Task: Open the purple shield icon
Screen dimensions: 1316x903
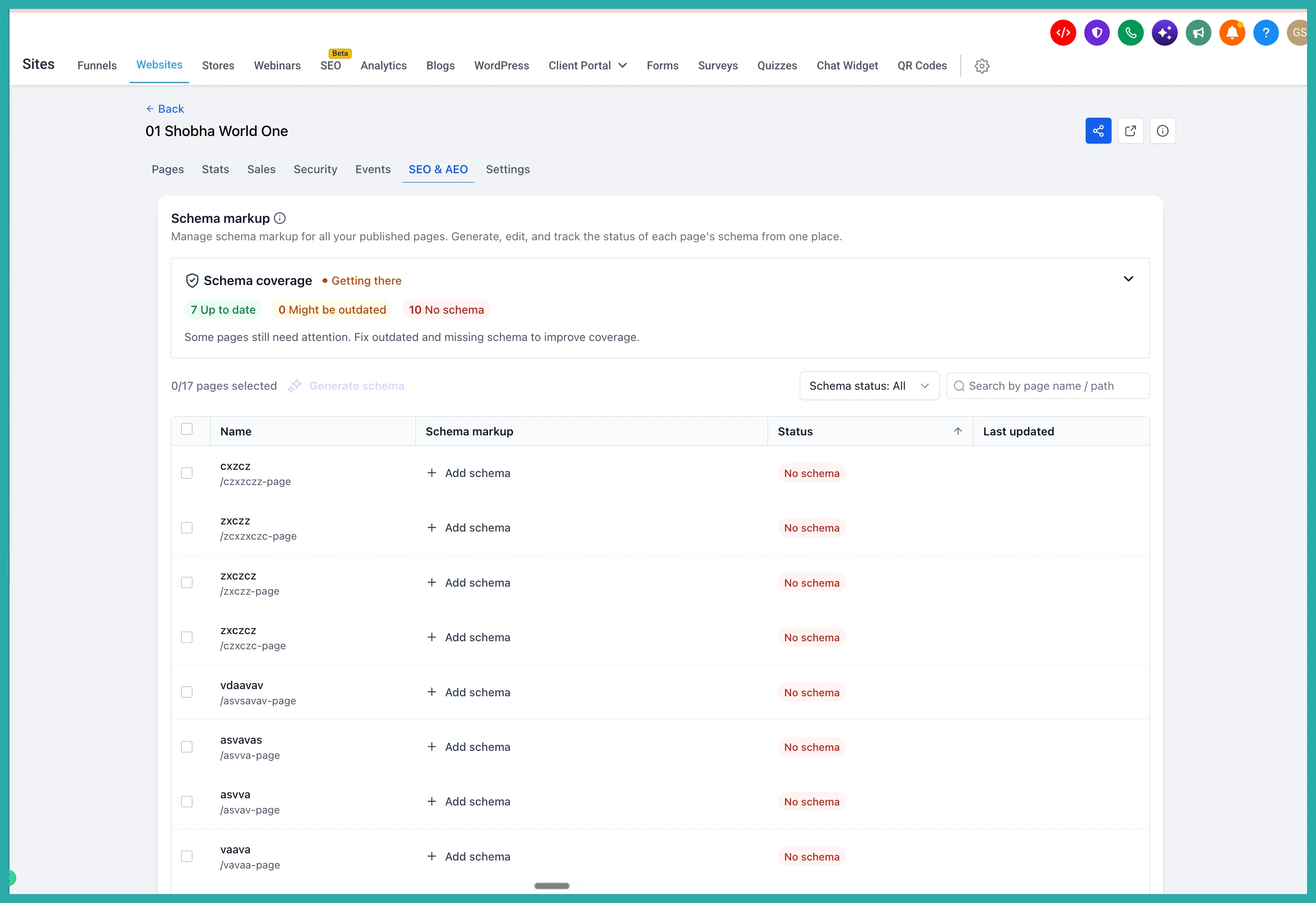Action: point(1096,33)
